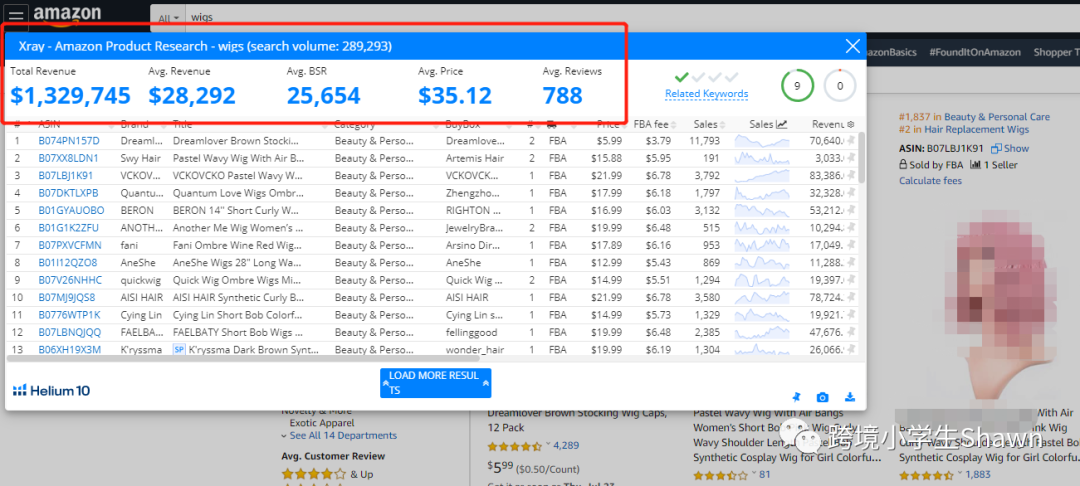1080x486 pixels.
Task: Open the All departments search dropdown
Action: tap(168, 18)
